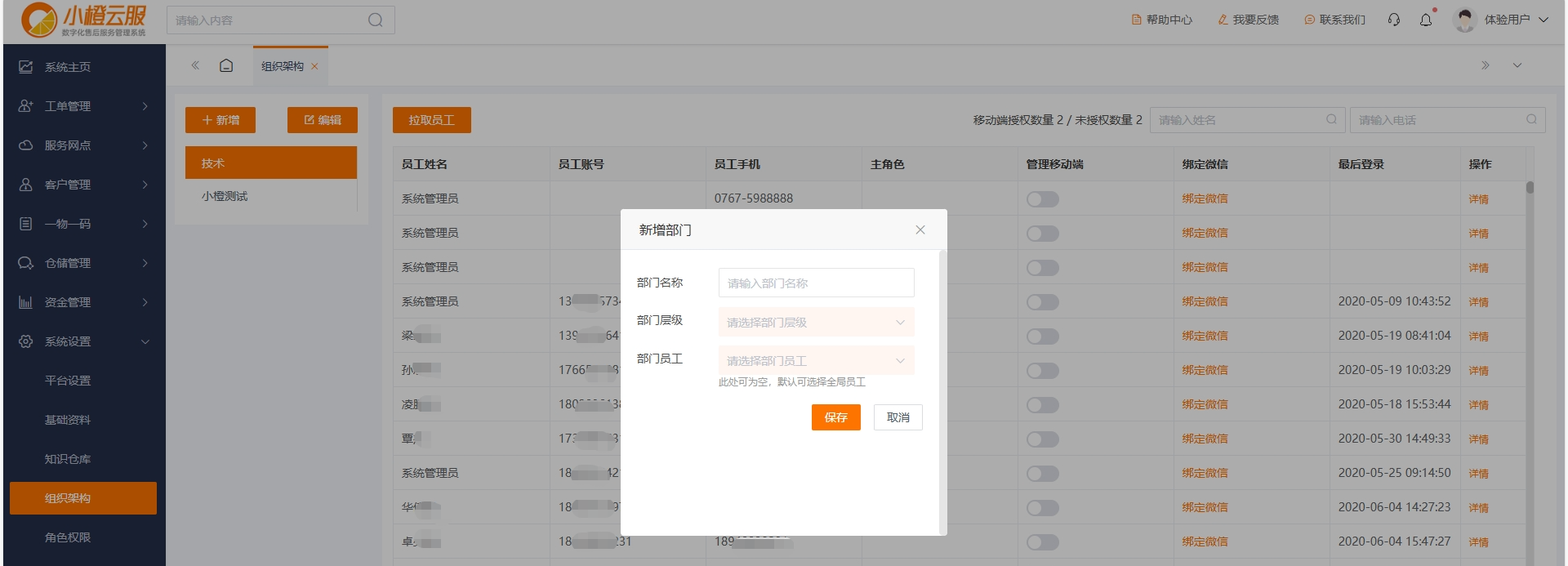Click the double-right arrow tab scroll icon
This screenshot has height=566, width=1568.
coord(1485,65)
